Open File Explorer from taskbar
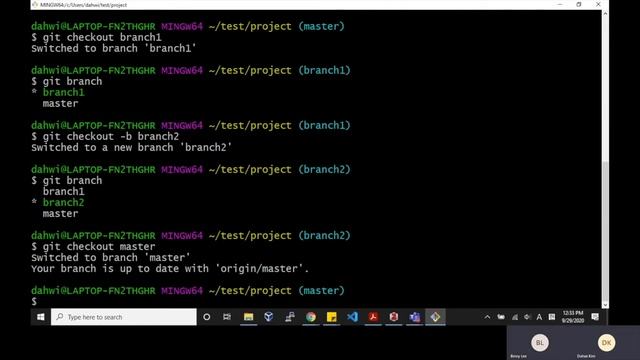 248,317
